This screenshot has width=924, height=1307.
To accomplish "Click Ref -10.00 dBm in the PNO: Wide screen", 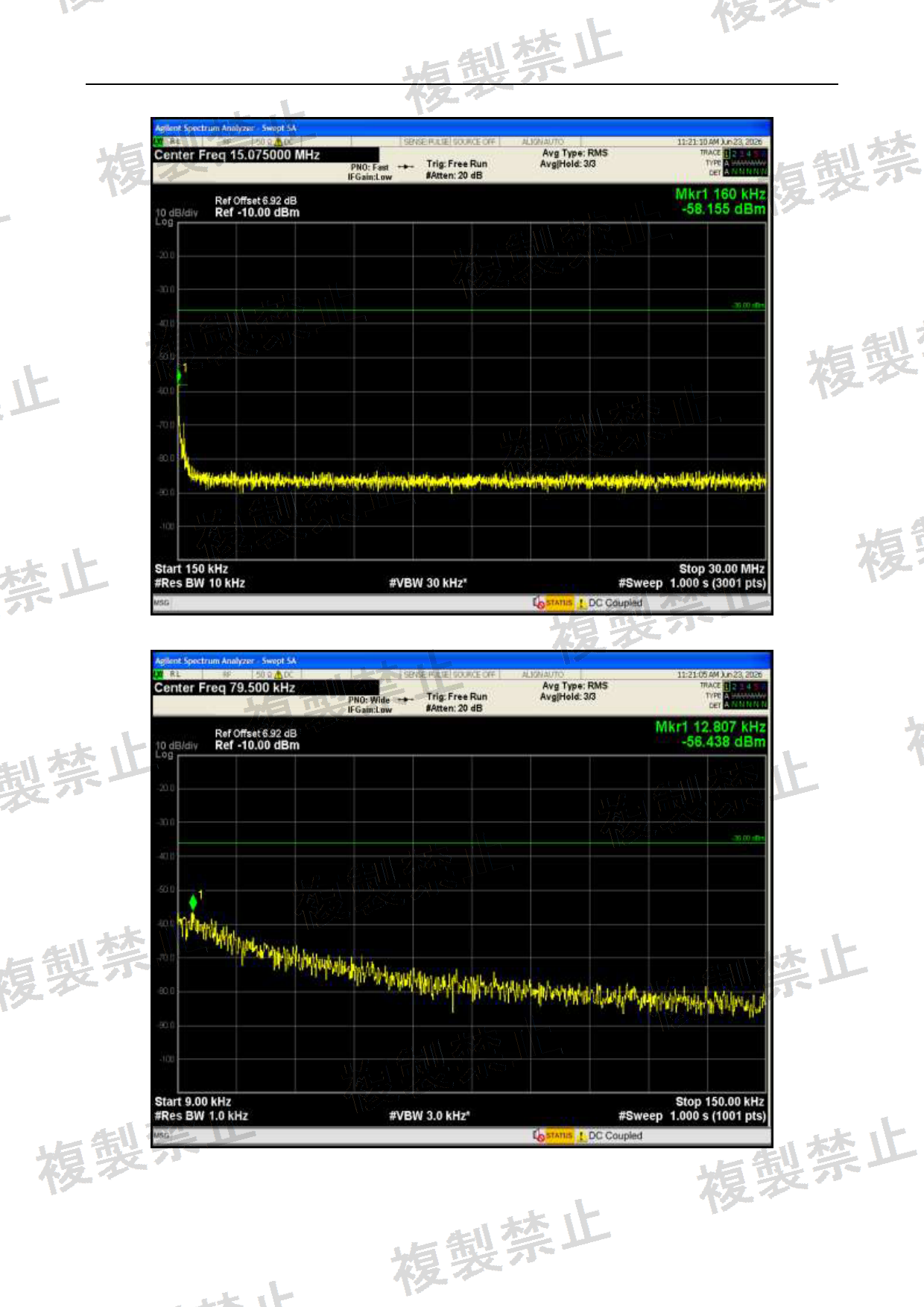I will [x=257, y=745].
